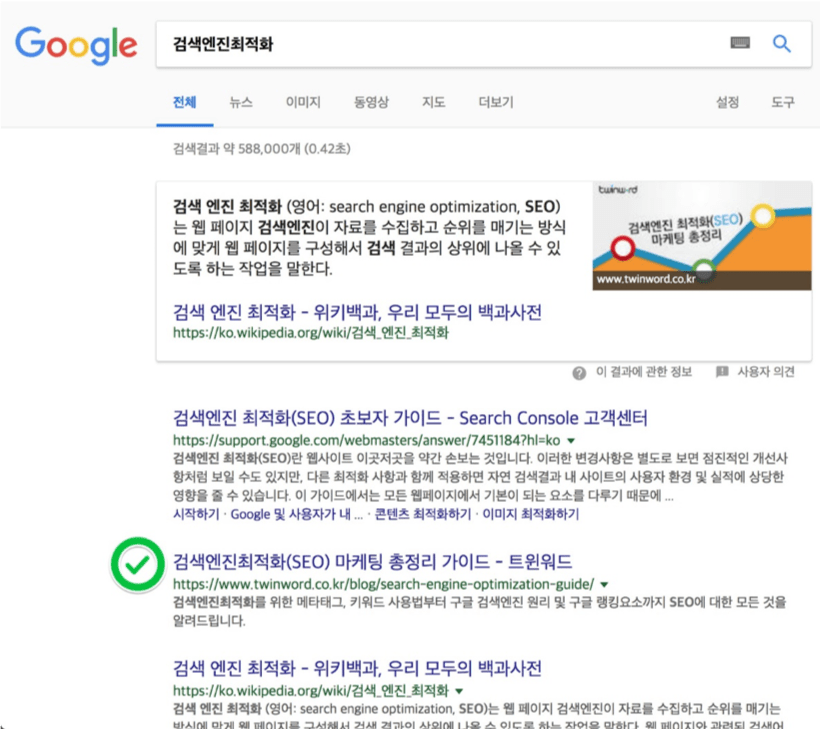Click the magnifying glass to search
Viewport: 820px width, 729px height.
tap(781, 44)
